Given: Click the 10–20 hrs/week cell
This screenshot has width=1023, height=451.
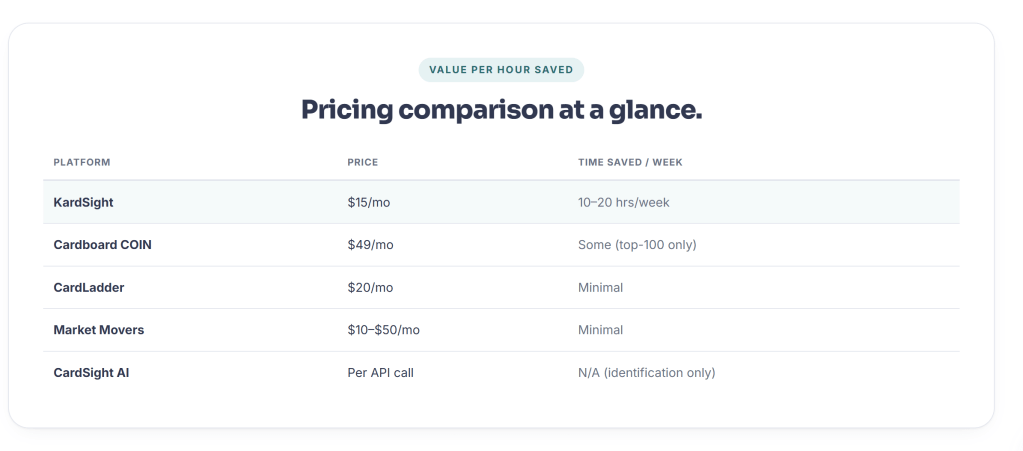Looking at the screenshot, I should tap(624, 202).
